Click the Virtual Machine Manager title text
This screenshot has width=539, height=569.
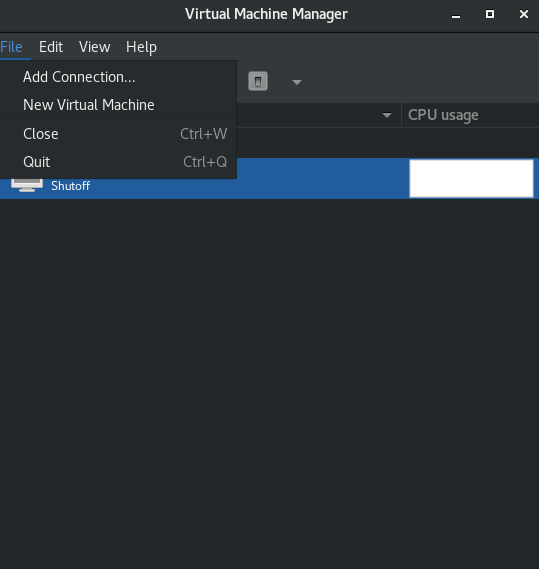coord(266,14)
